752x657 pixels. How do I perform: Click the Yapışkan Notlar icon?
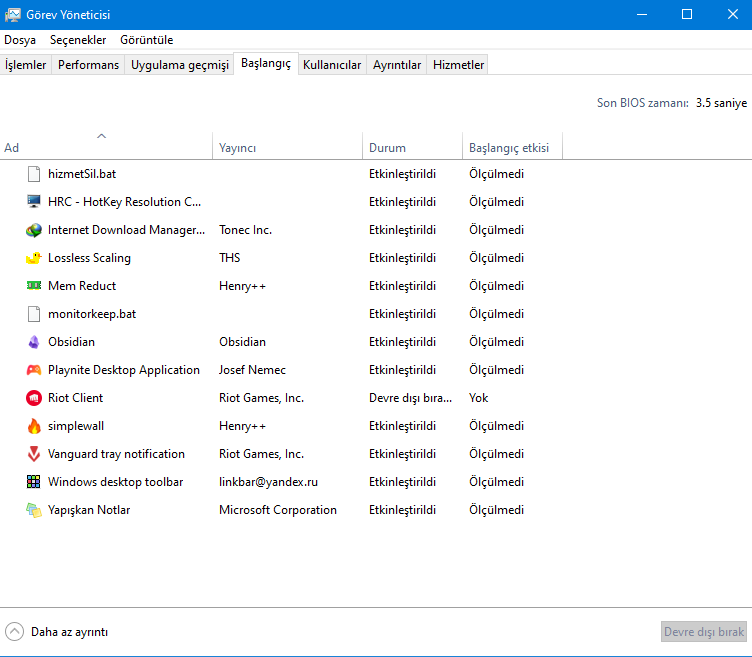(x=34, y=510)
